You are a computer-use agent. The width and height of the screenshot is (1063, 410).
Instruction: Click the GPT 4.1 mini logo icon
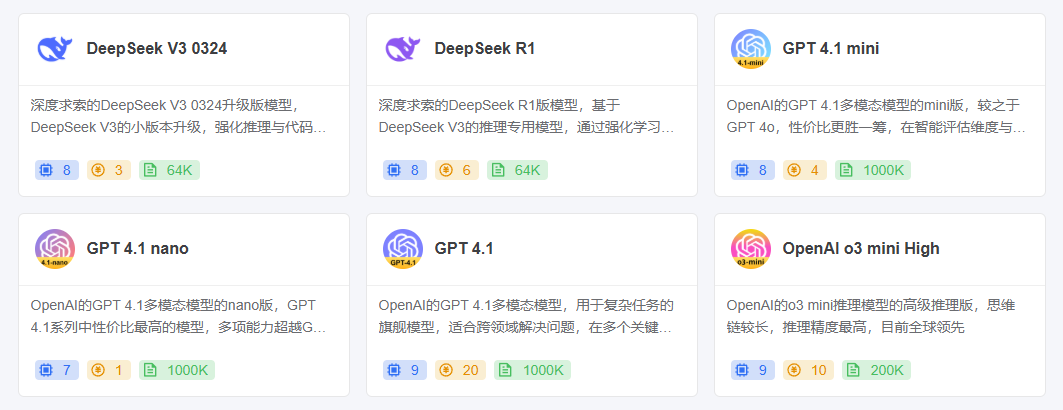pyautogui.click(x=751, y=49)
